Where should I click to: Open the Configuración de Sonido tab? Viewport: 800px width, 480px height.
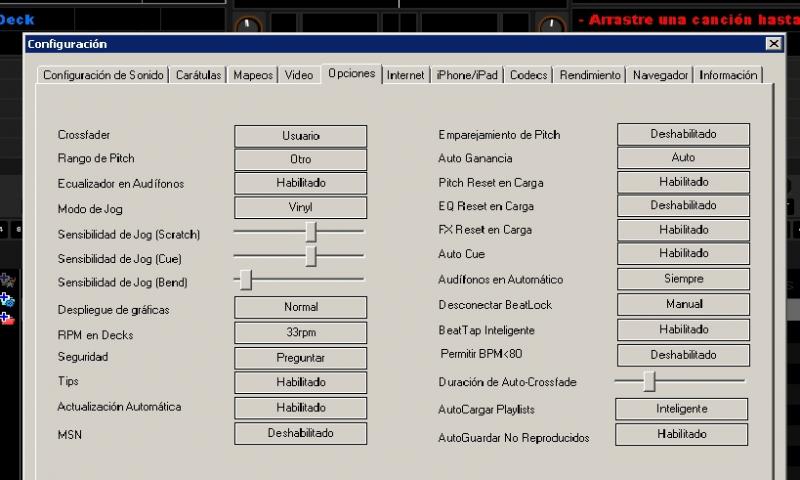coord(103,75)
